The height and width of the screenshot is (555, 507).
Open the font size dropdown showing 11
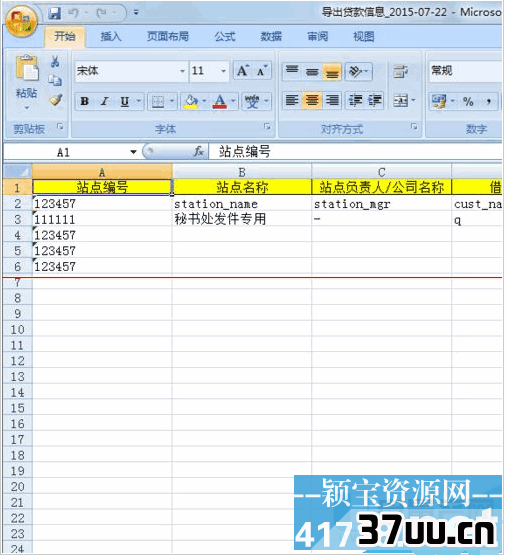[x=209, y=71]
